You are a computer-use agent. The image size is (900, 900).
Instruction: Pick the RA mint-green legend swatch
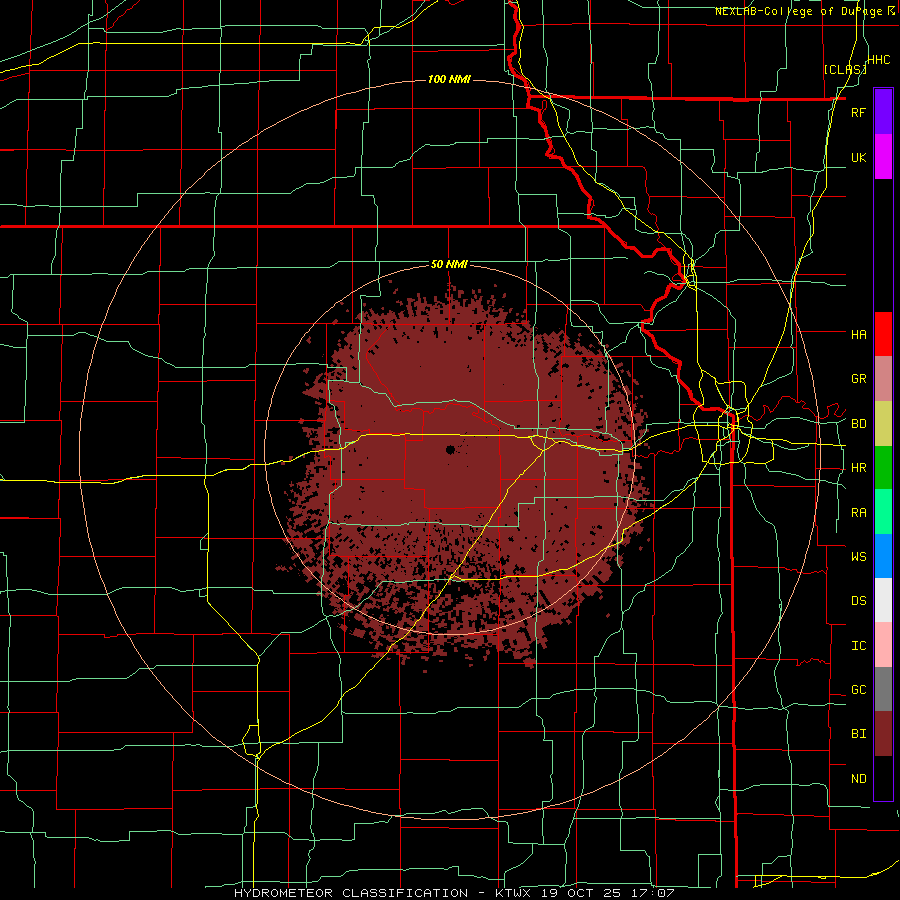(x=883, y=512)
